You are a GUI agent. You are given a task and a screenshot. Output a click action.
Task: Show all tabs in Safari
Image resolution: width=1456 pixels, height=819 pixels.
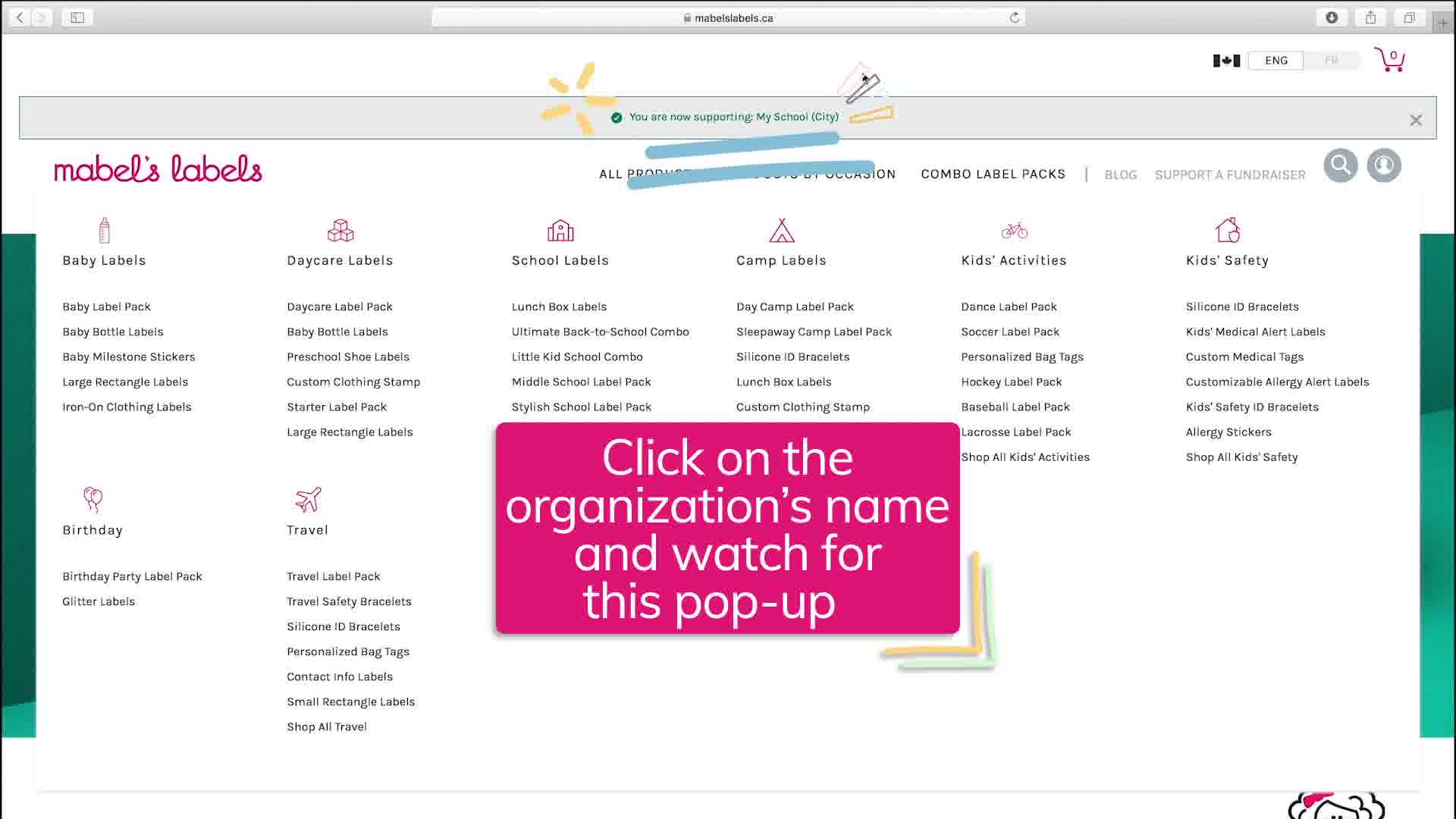tap(1409, 17)
